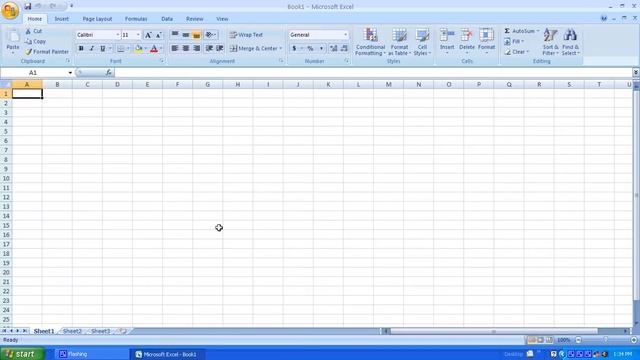Switch to the Page Layout tab

tap(97, 19)
